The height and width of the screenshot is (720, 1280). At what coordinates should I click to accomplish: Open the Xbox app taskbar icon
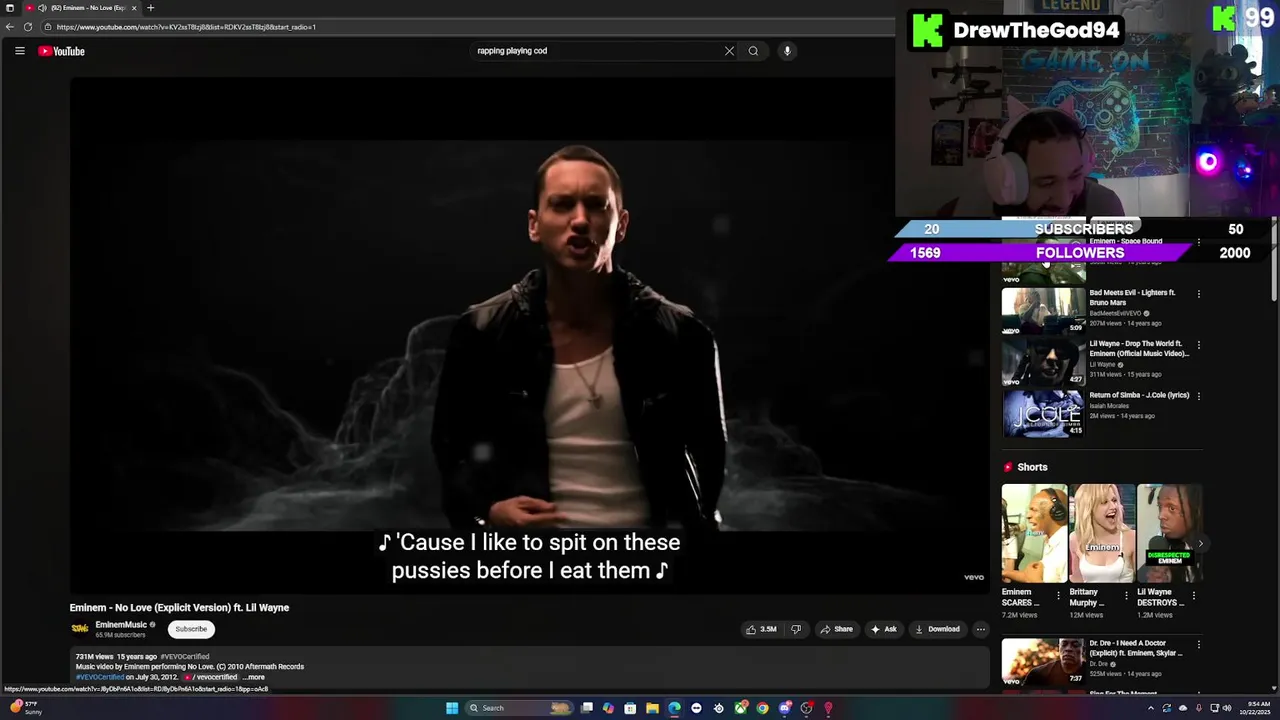pos(740,708)
